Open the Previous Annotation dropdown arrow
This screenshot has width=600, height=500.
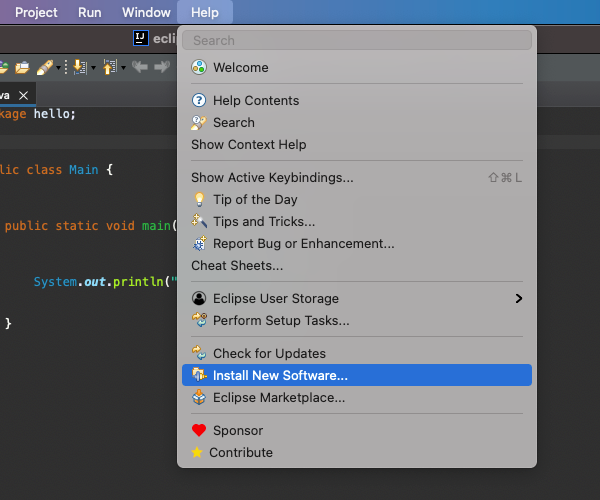[x=122, y=68]
